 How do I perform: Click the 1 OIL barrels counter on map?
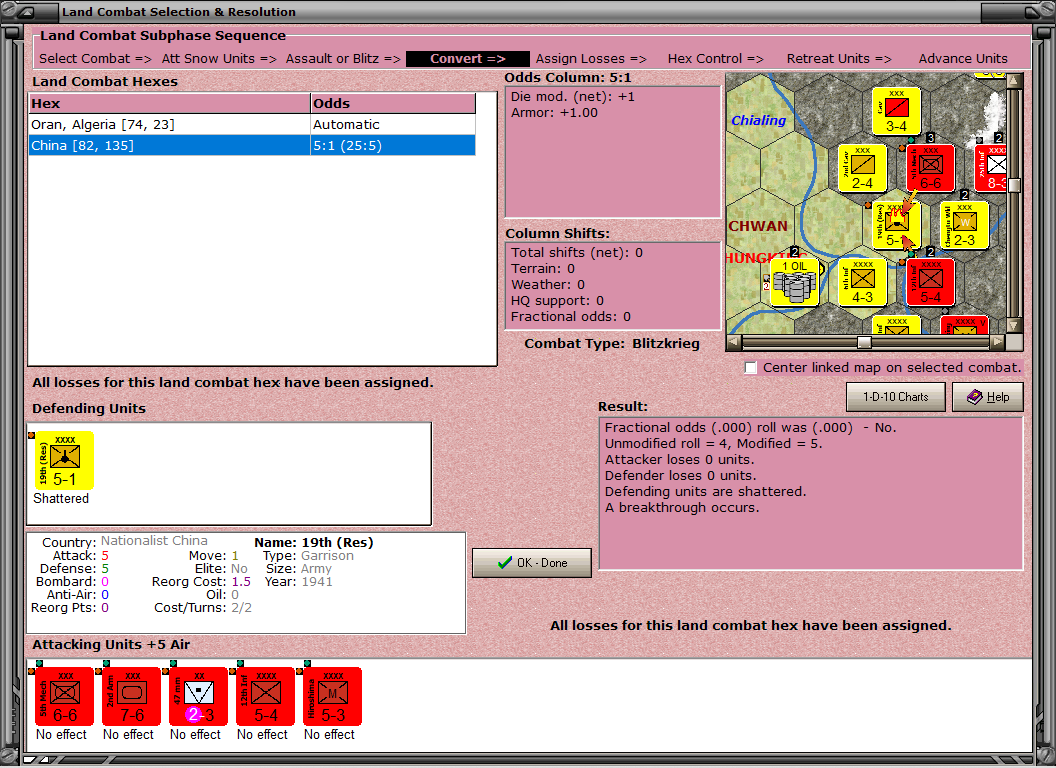795,282
